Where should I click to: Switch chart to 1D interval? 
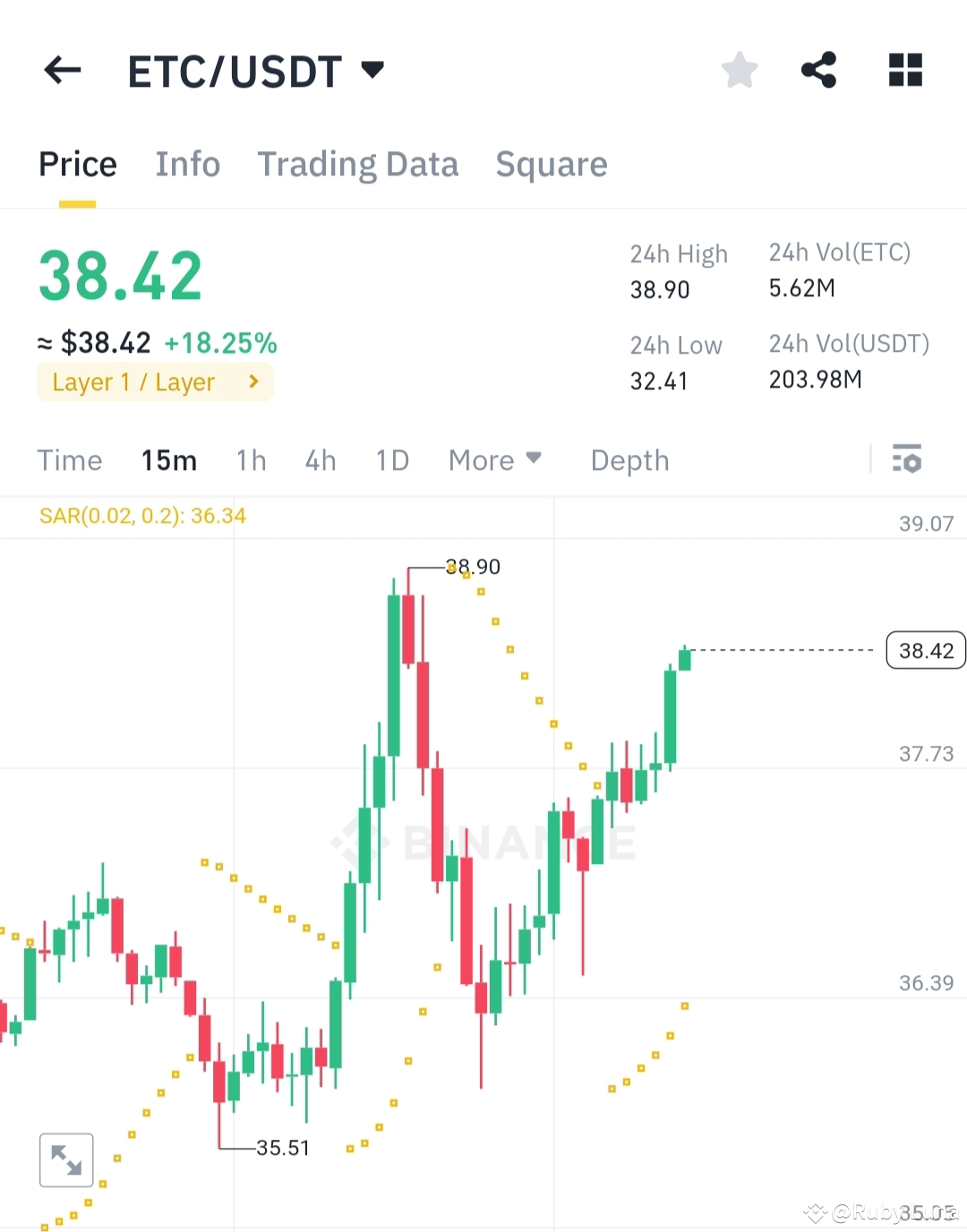pos(391,459)
